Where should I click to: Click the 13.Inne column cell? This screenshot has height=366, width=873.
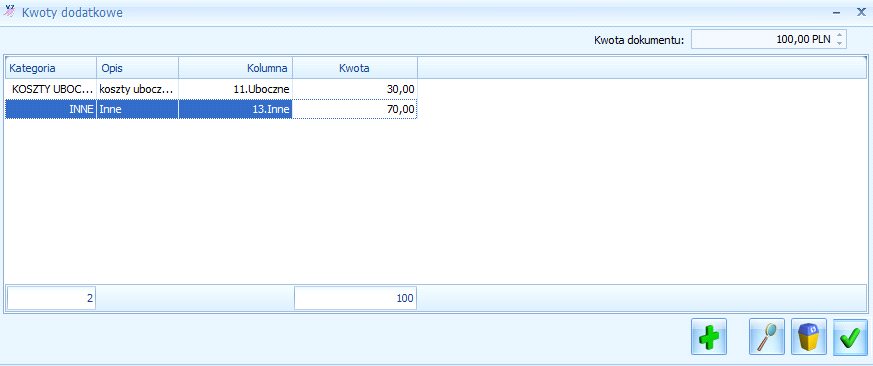236,109
